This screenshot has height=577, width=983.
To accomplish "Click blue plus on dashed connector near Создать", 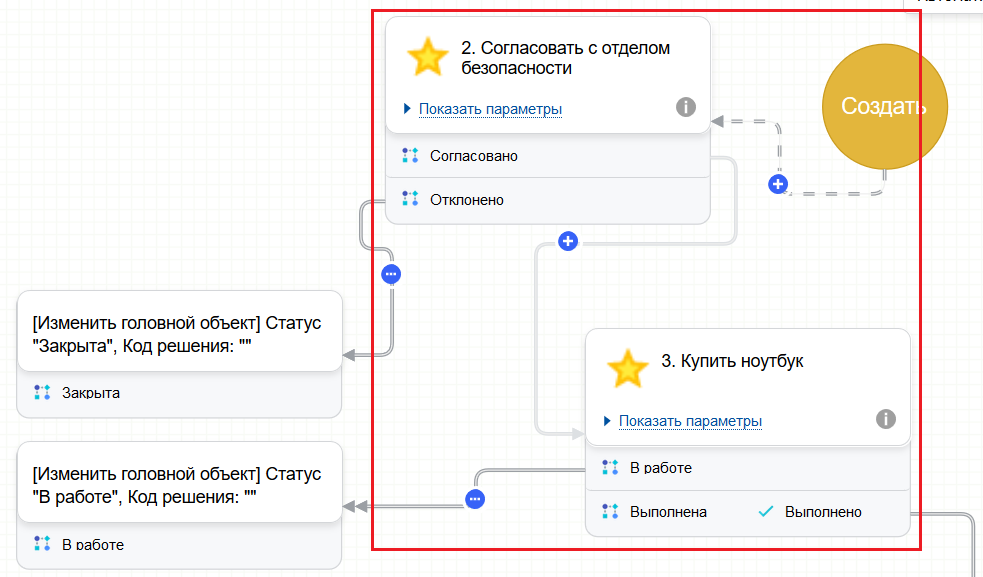I will point(777,184).
